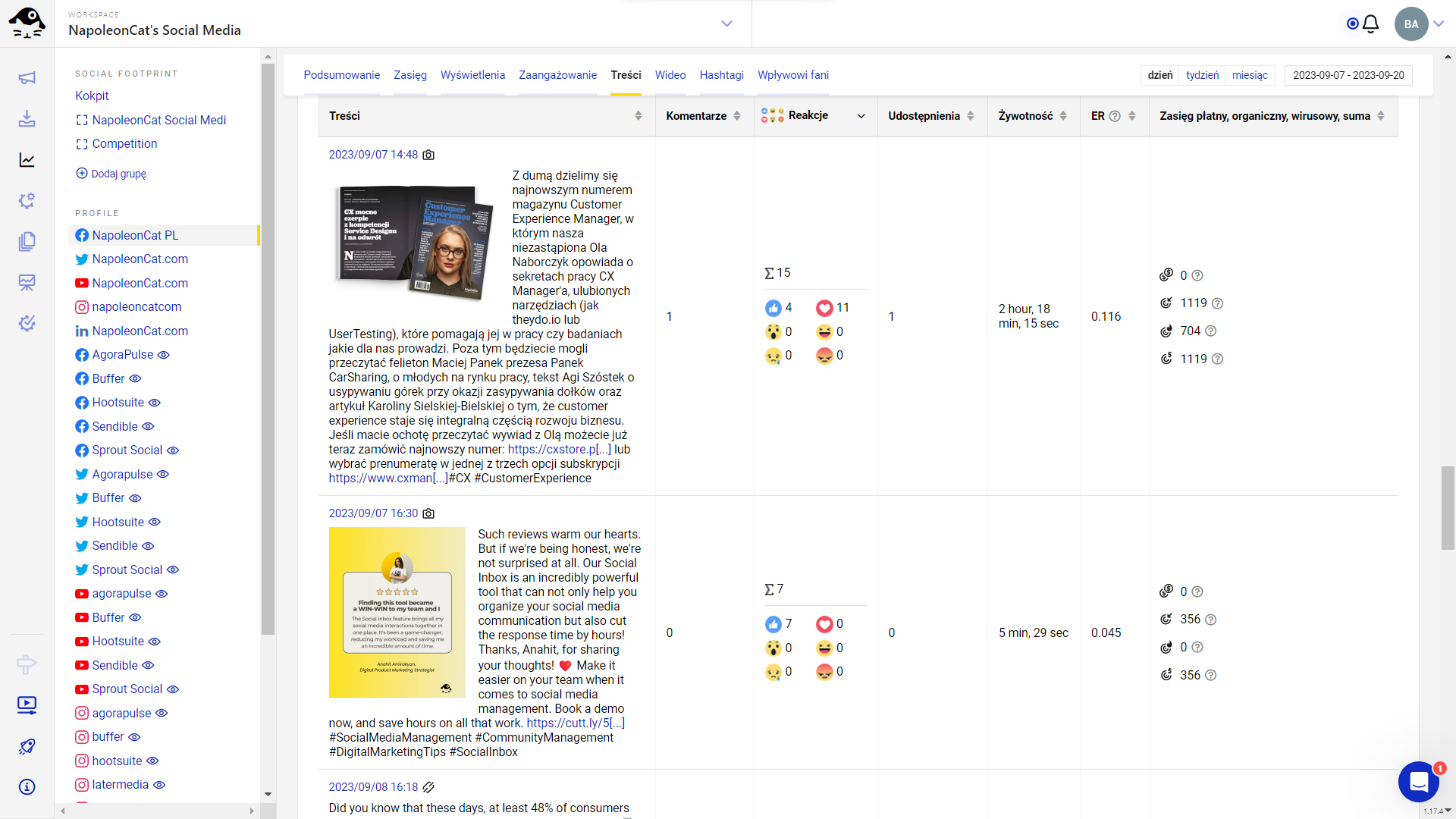Click the Dodaj grupę plus icon
The width and height of the screenshot is (1456, 819).
tap(82, 173)
